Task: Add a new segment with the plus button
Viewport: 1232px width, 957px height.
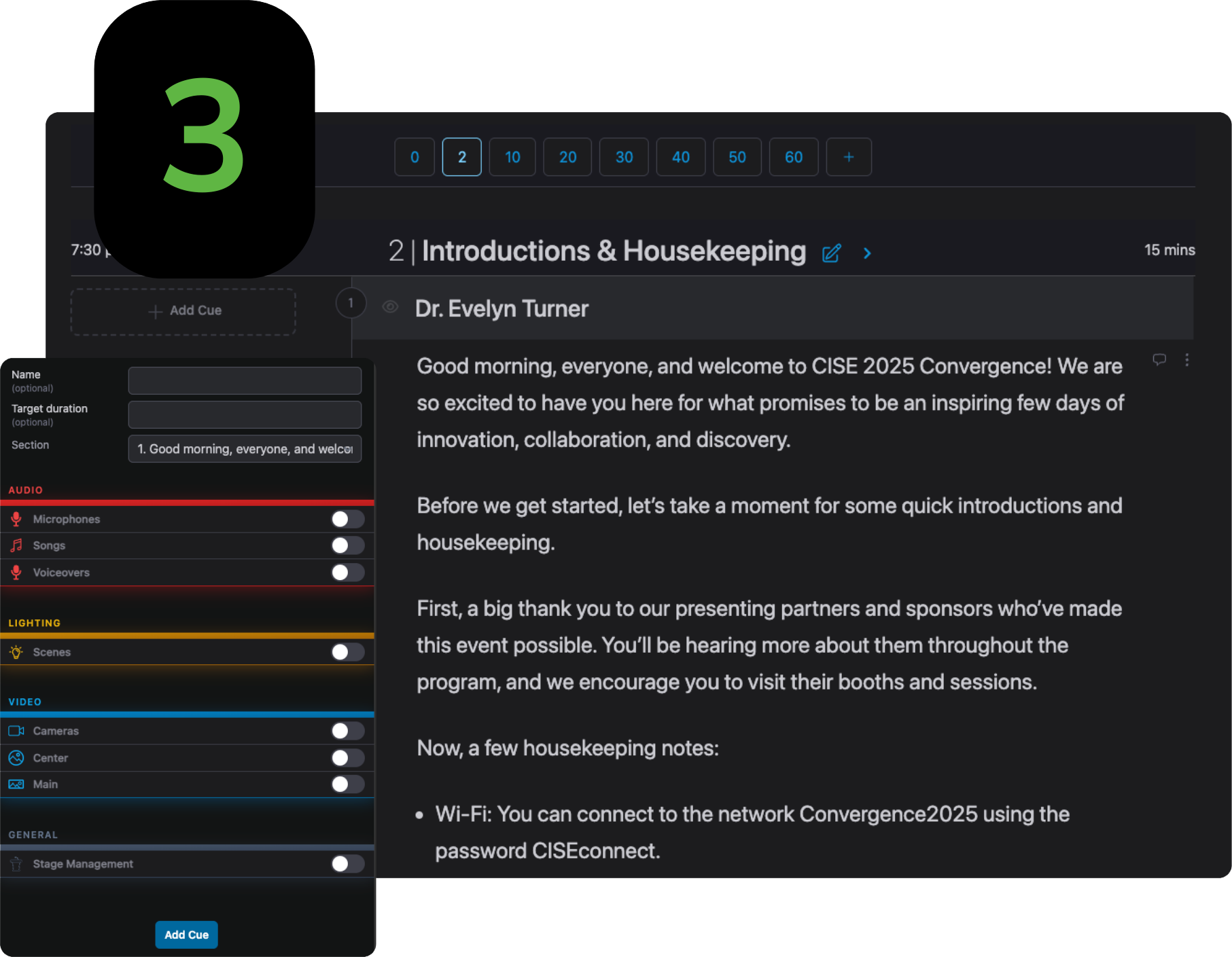Action: (x=849, y=157)
